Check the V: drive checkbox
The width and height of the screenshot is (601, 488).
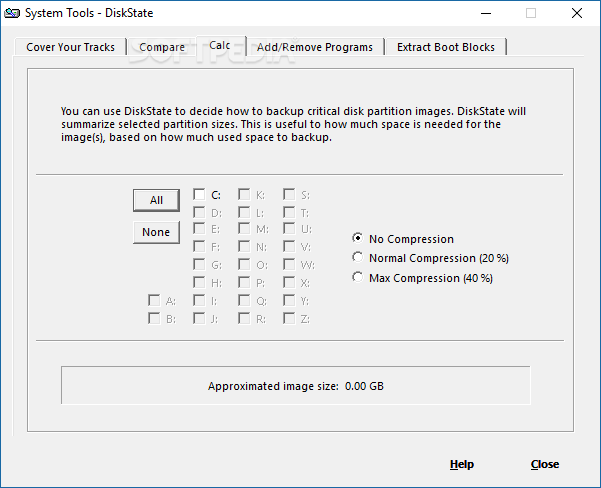[289, 246]
